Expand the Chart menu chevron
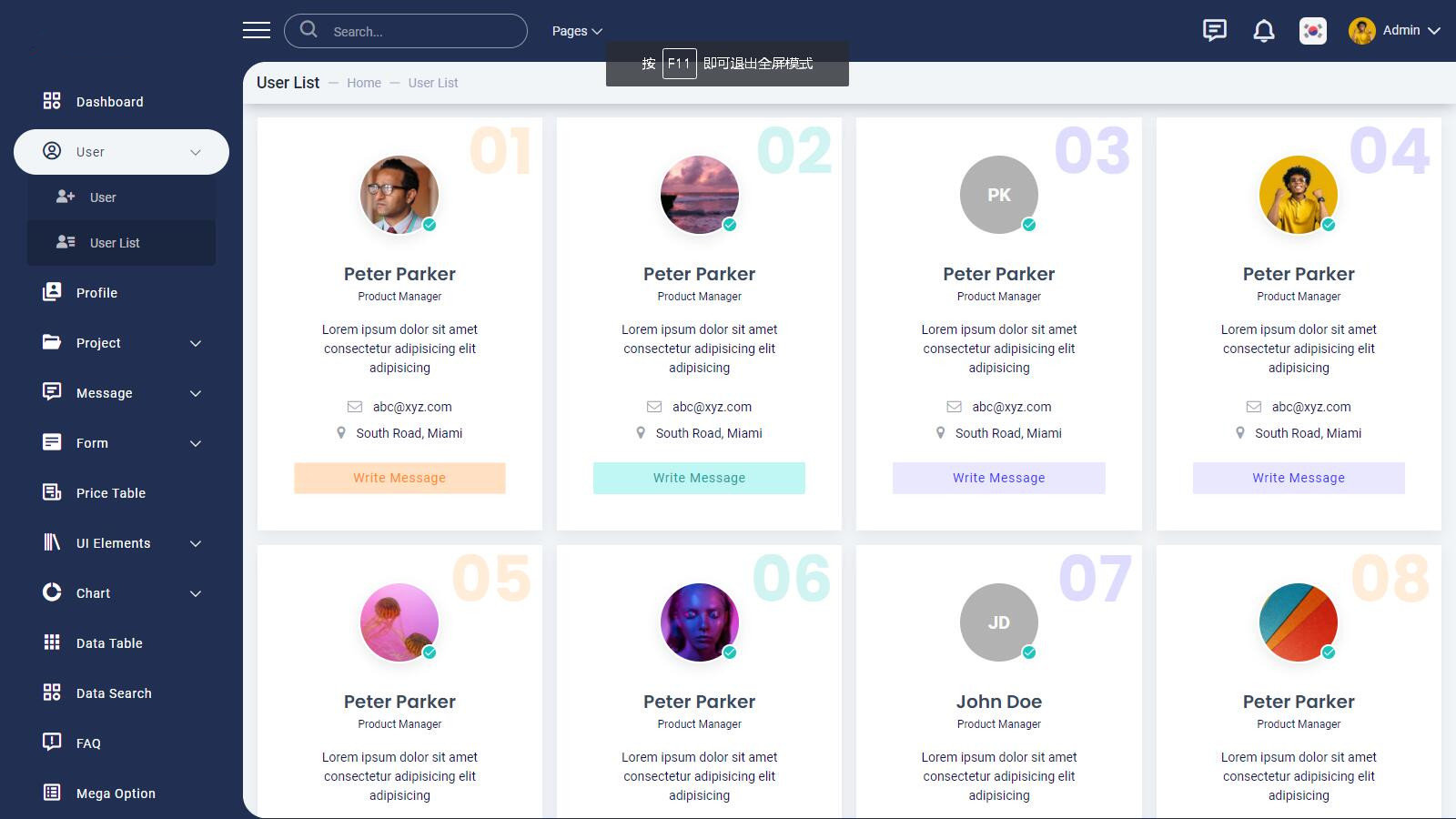Screen dimensions: 1456x819 [x=196, y=593]
